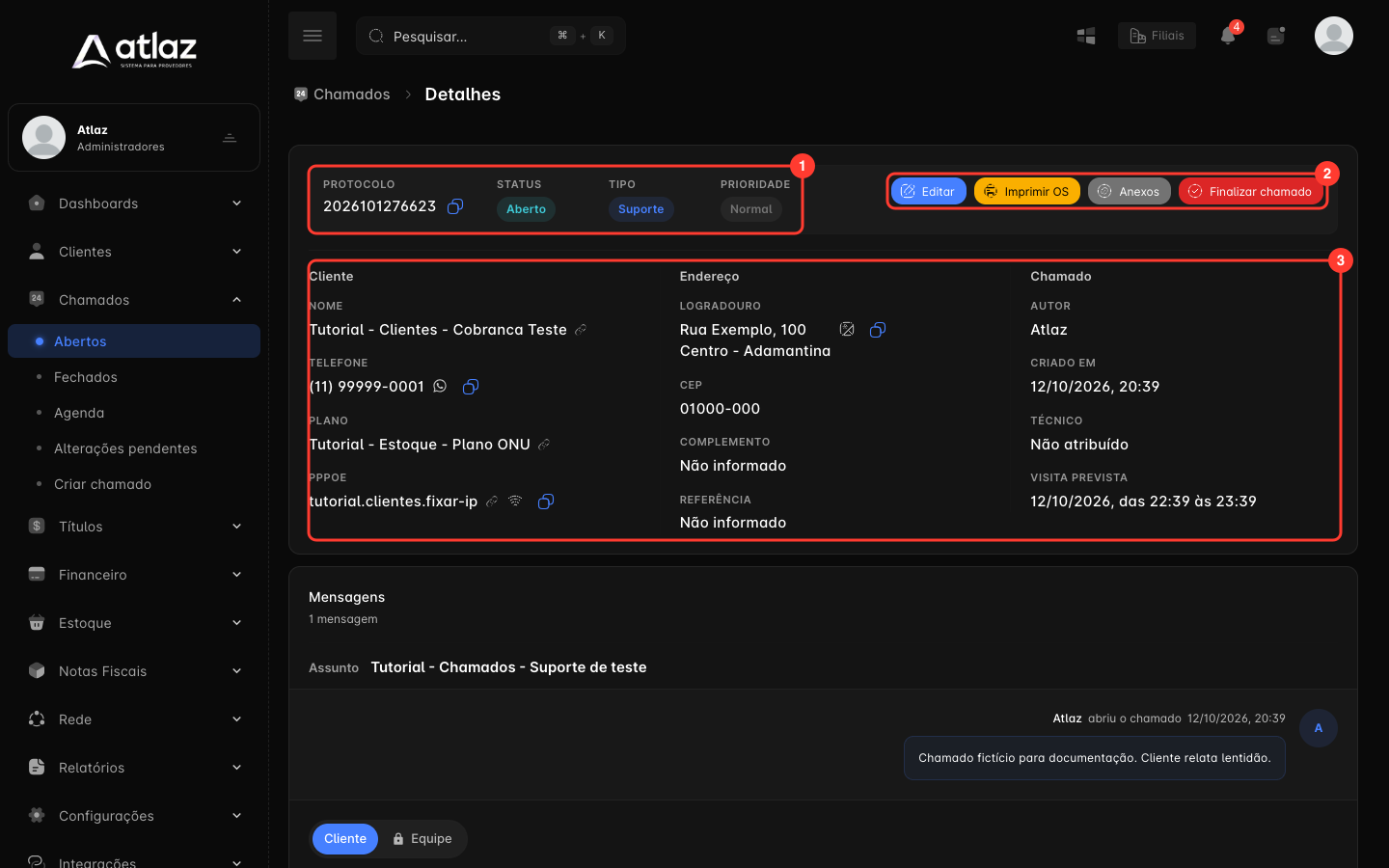1389x868 pixels.
Task: Expand the Rede menu
Action: pyautogui.click(x=134, y=719)
